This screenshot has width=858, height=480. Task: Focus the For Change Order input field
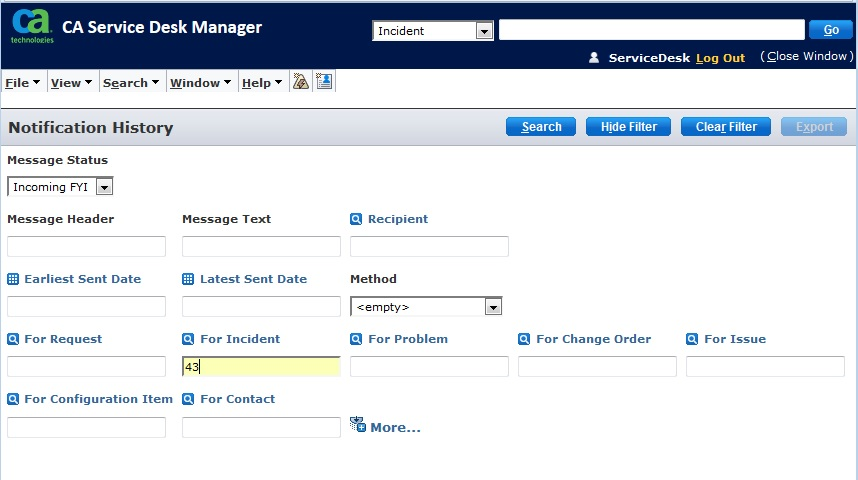click(597, 366)
